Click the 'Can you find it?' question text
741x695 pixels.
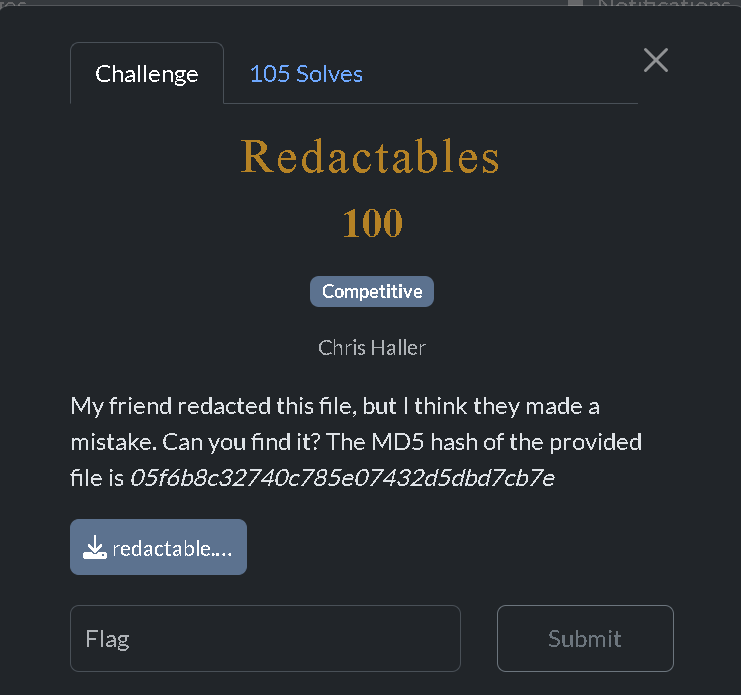click(241, 443)
